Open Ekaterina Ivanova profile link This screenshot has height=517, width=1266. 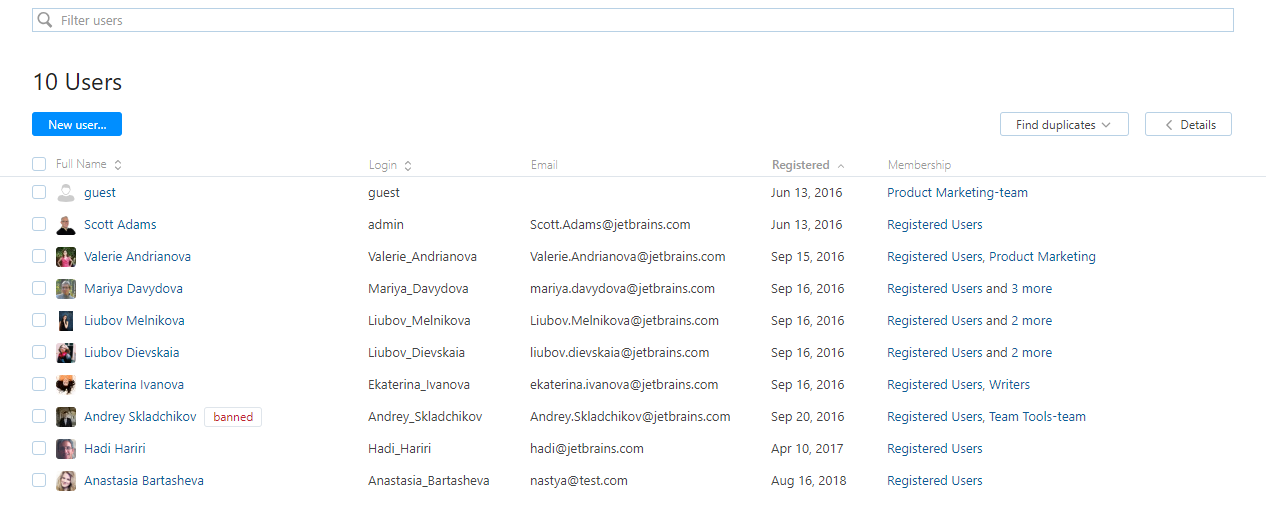point(134,385)
